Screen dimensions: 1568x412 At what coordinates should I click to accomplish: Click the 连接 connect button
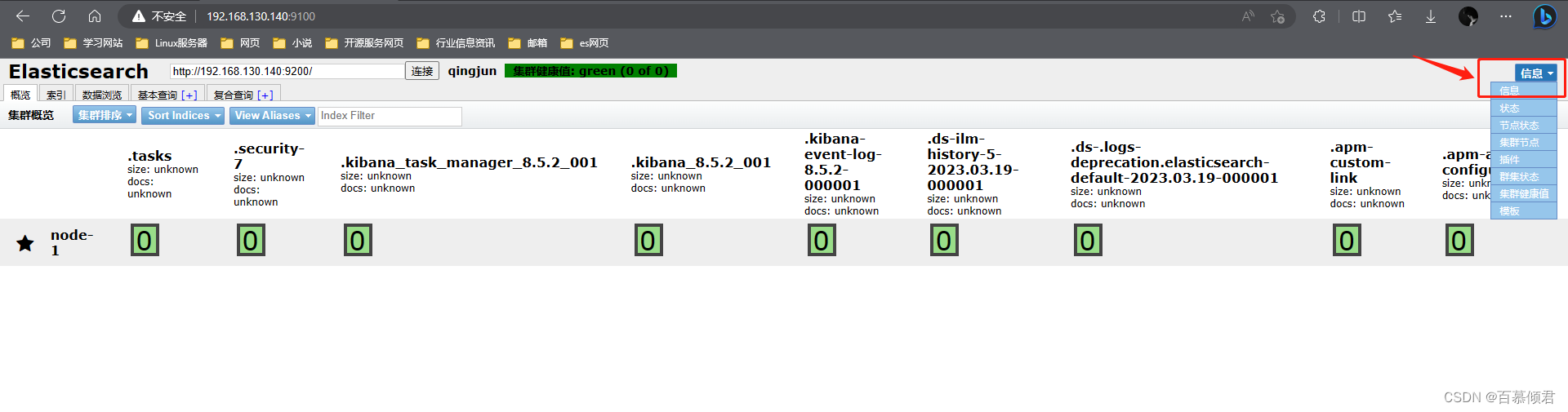pyautogui.click(x=422, y=71)
